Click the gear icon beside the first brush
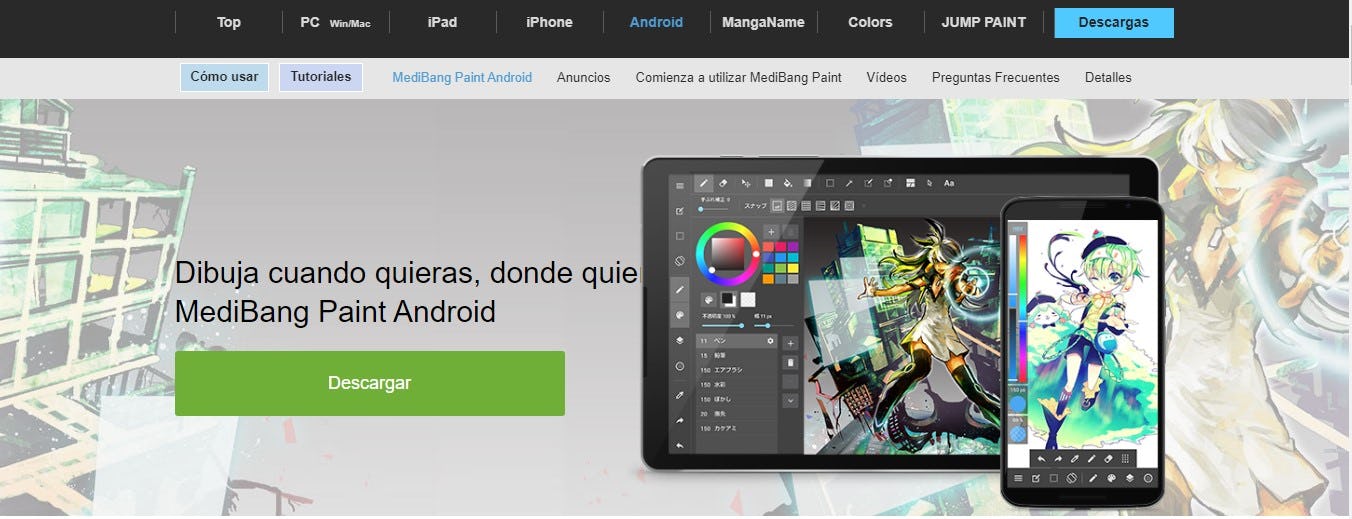This screenshot has width=1352, height=519. 770,341
